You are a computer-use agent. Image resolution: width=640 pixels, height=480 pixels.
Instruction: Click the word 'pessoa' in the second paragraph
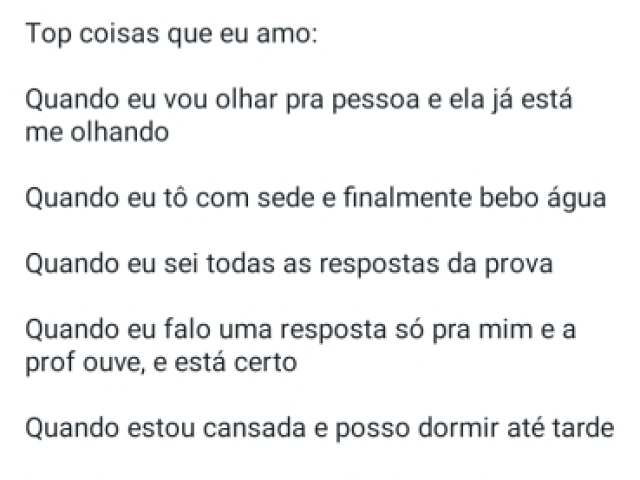pyautogui.click(x=376, y=101)
